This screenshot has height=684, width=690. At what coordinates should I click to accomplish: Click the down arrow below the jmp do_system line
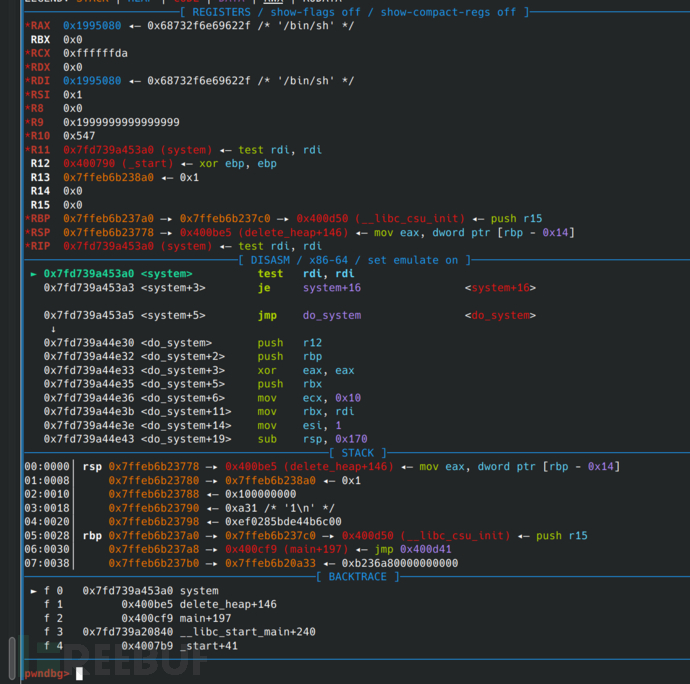point(53,329)
